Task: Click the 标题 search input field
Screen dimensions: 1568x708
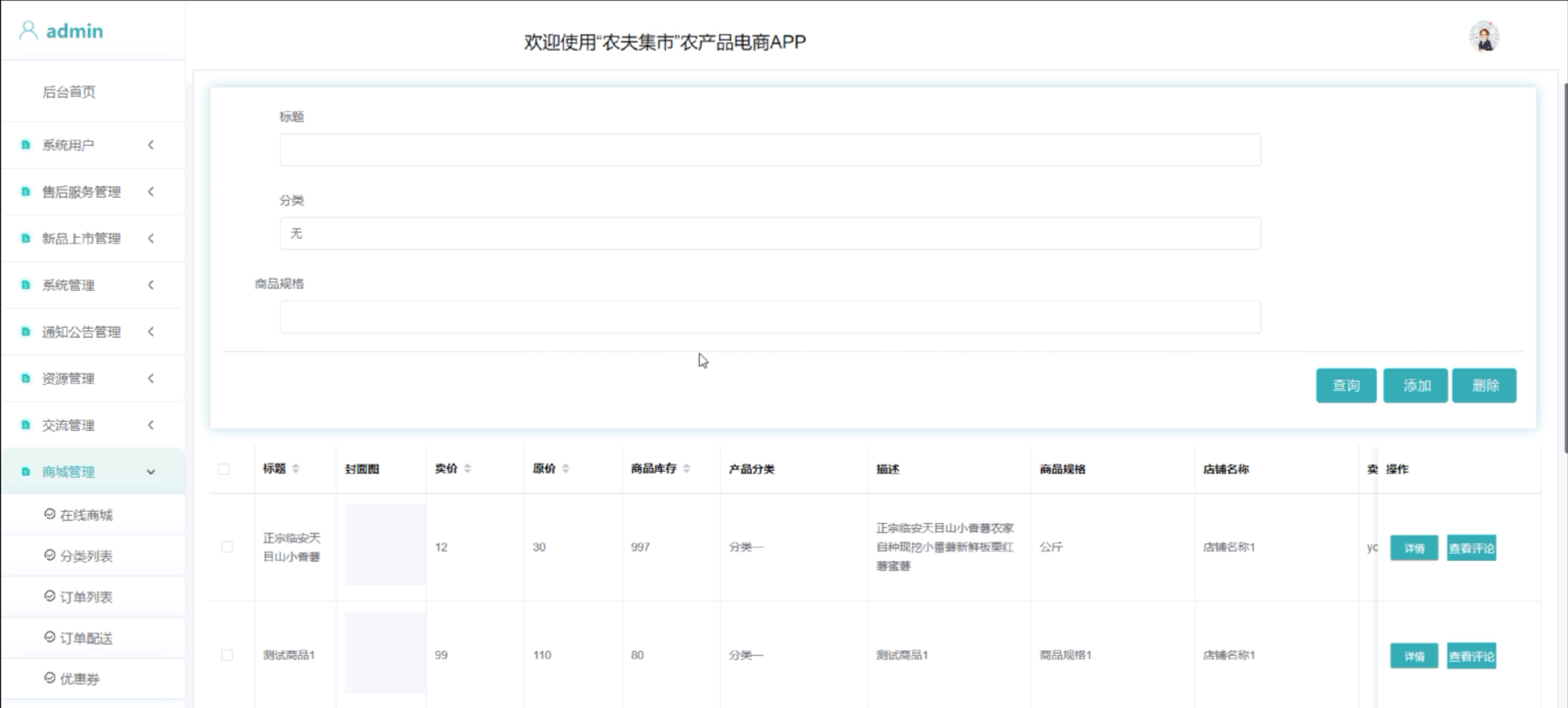Action: [770, 150]
